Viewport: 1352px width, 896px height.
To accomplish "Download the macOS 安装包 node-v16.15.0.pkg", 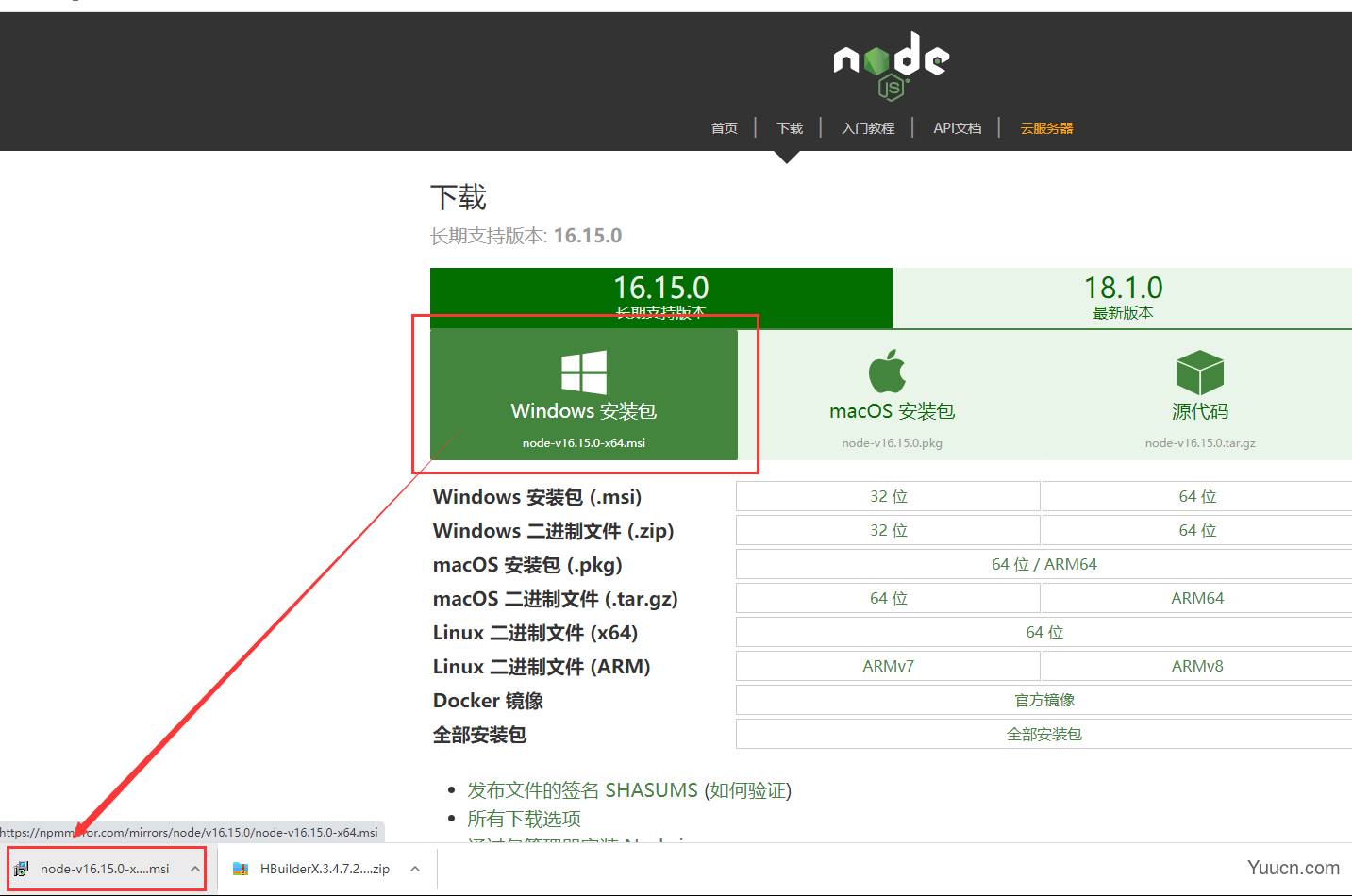I will tap(892, 394).
